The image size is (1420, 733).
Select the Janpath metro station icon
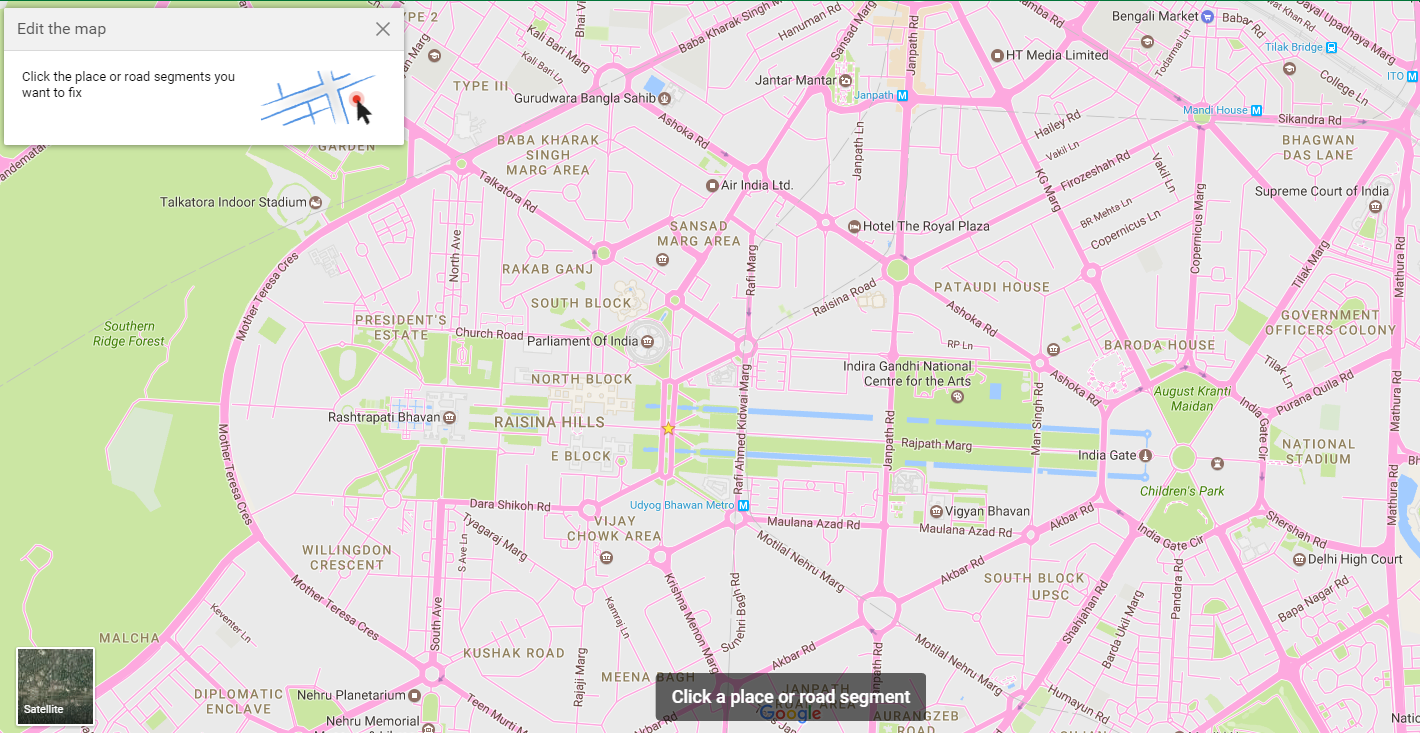pyautogui.click(x=902, y=96)
